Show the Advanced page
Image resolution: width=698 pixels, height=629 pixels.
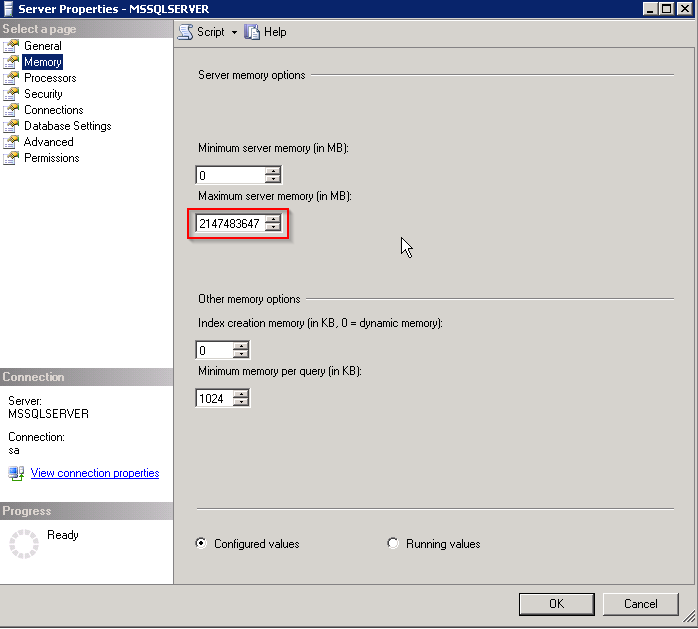click(x=49, y=142)
